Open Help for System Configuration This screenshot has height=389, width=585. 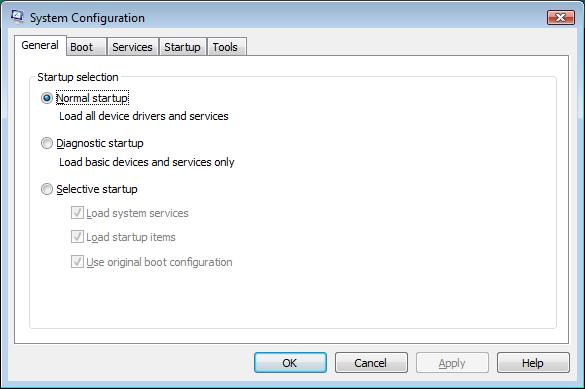coord(533,363)
